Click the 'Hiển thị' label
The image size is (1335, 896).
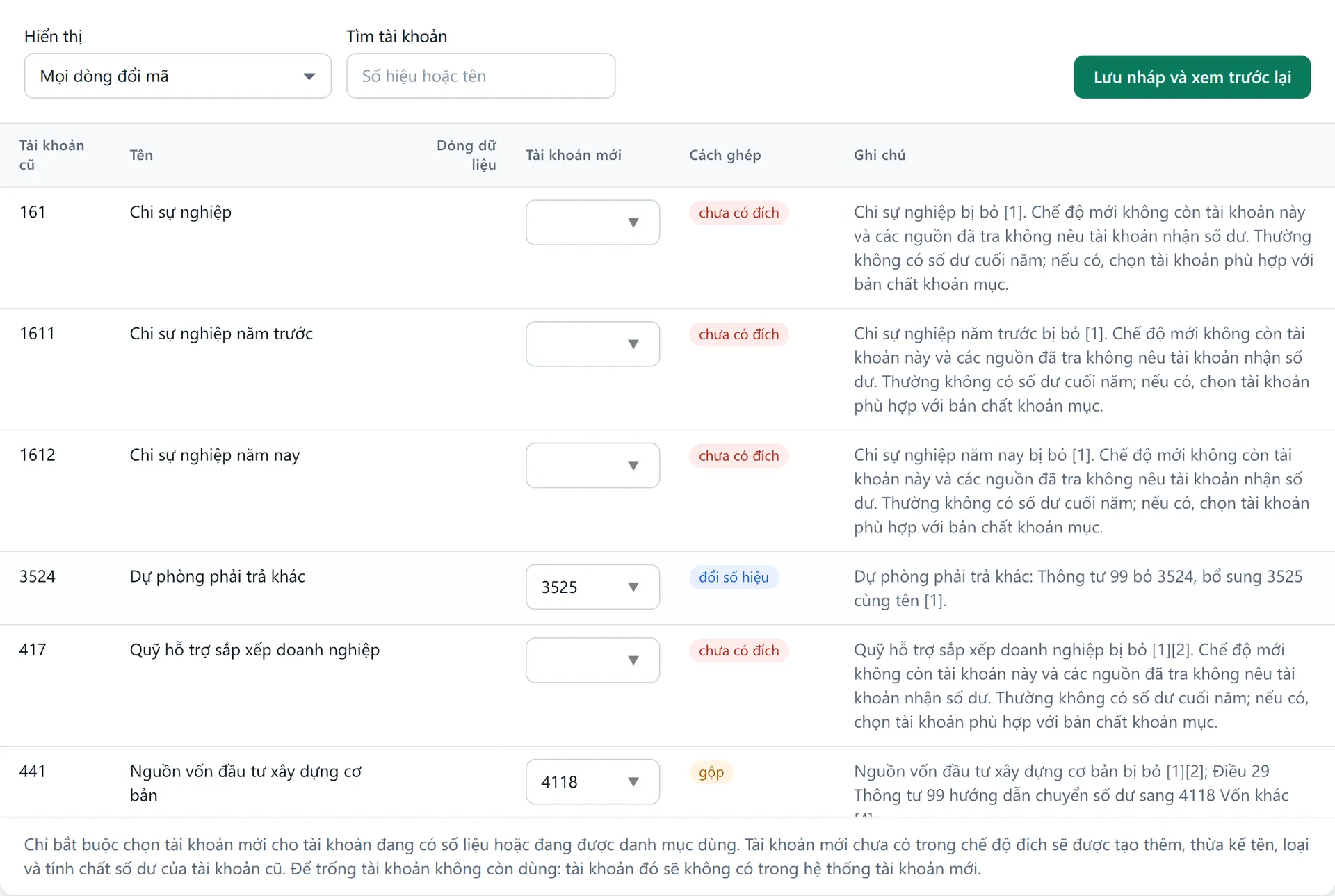point(54,36)
